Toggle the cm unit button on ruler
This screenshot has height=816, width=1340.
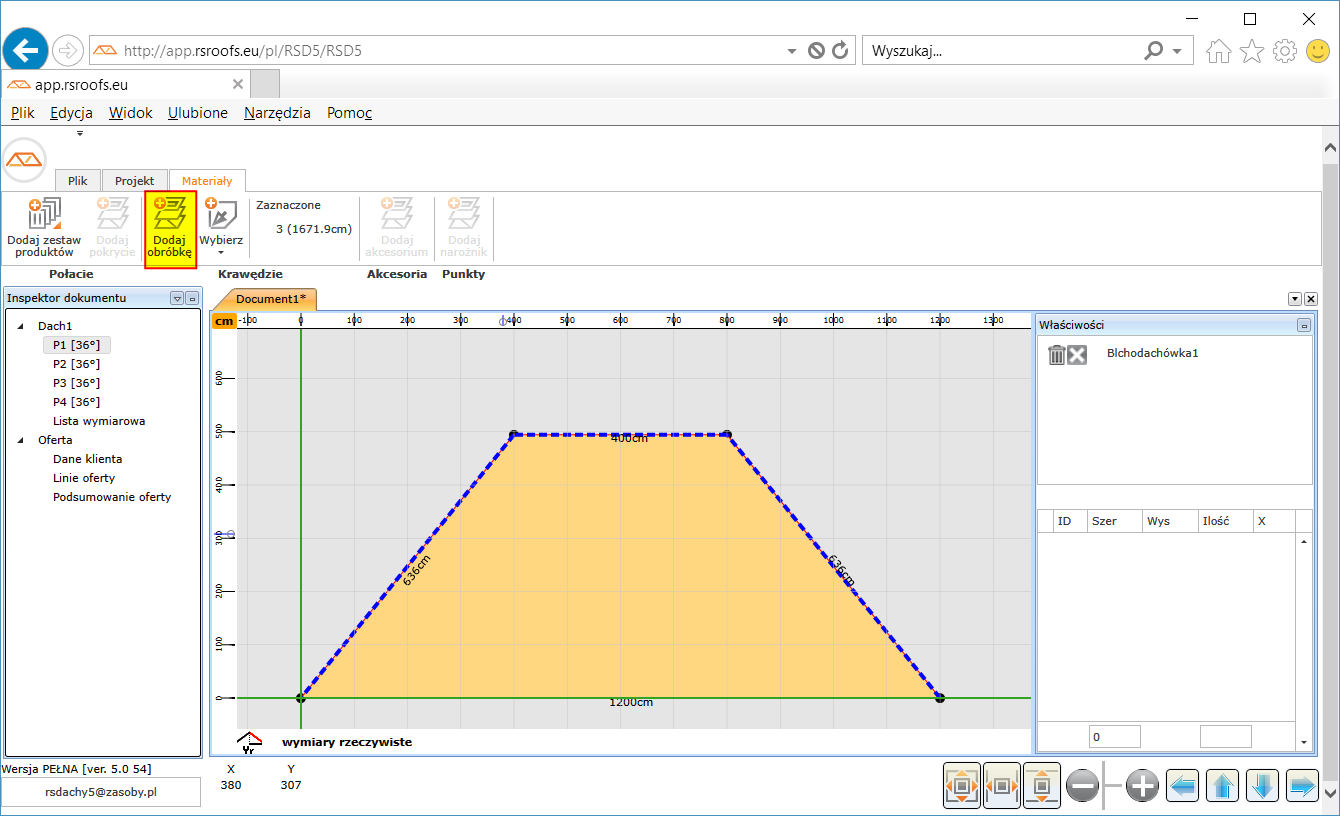(224, 321)
